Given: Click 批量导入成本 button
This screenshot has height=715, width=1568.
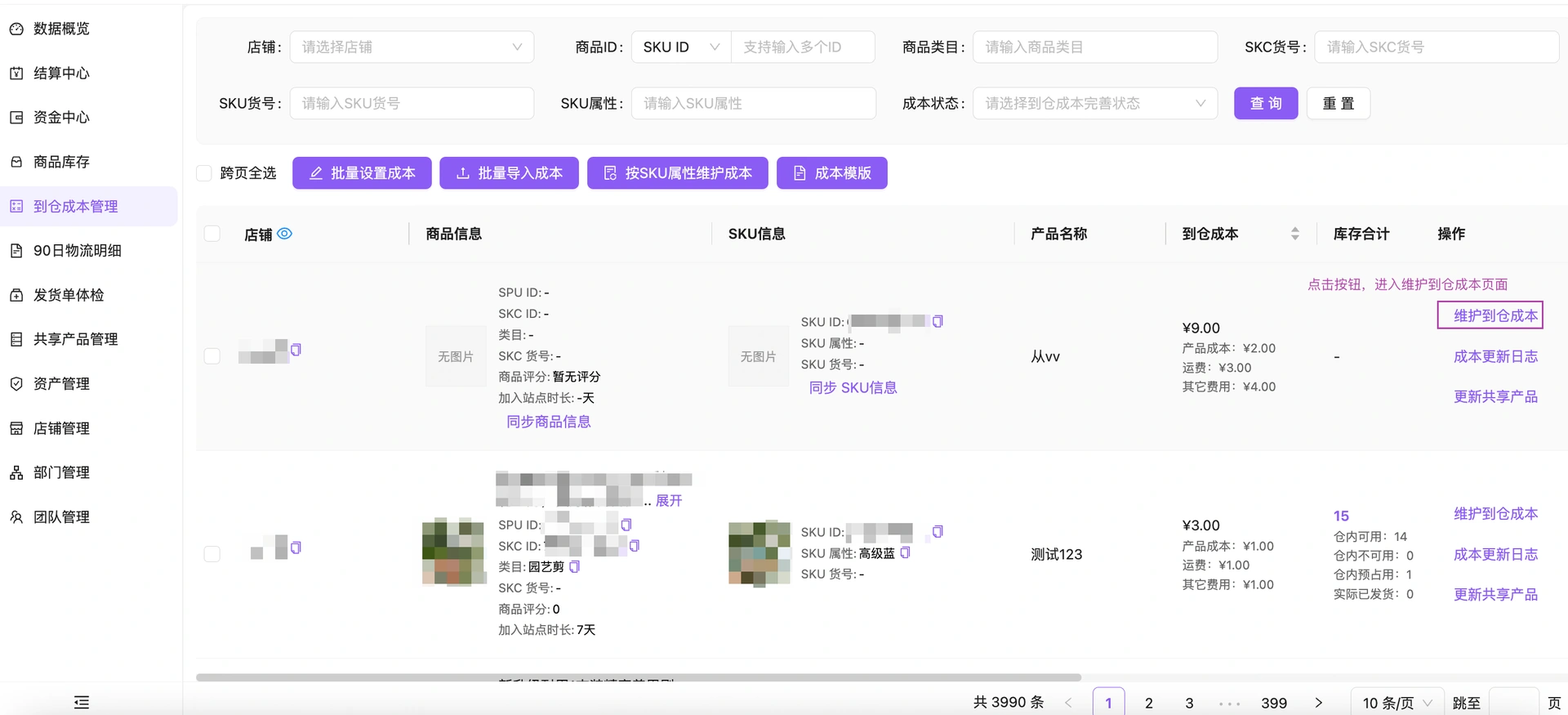Looking at the screenshot, I should point(509,173).
